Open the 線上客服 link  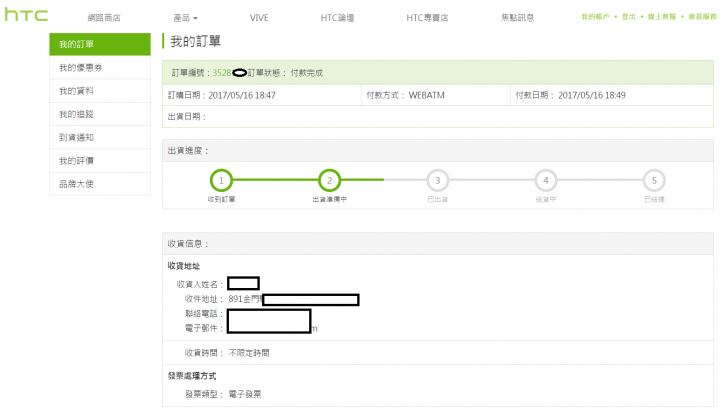(x=662, y=17)
